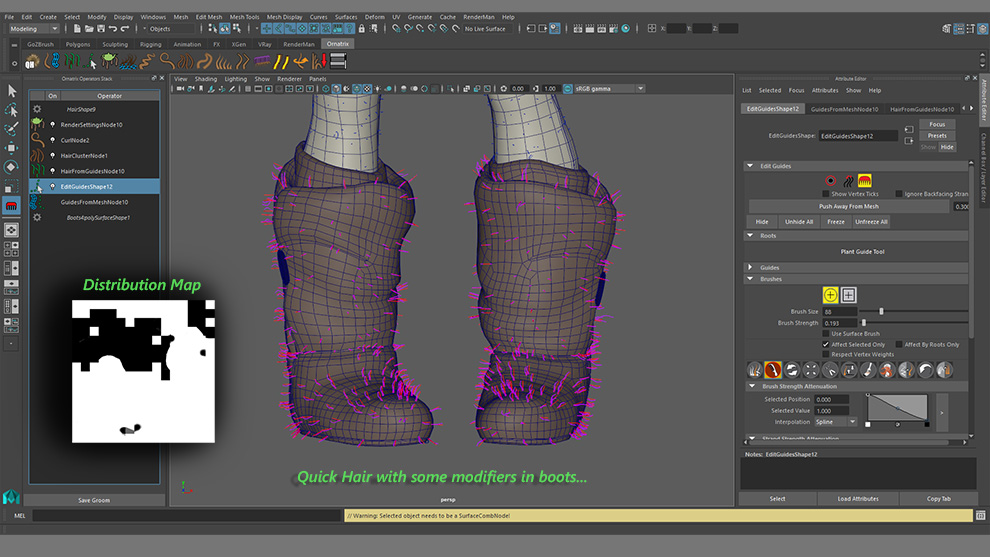
Task: Click the Brush Size slider handle
Action: 880,312
